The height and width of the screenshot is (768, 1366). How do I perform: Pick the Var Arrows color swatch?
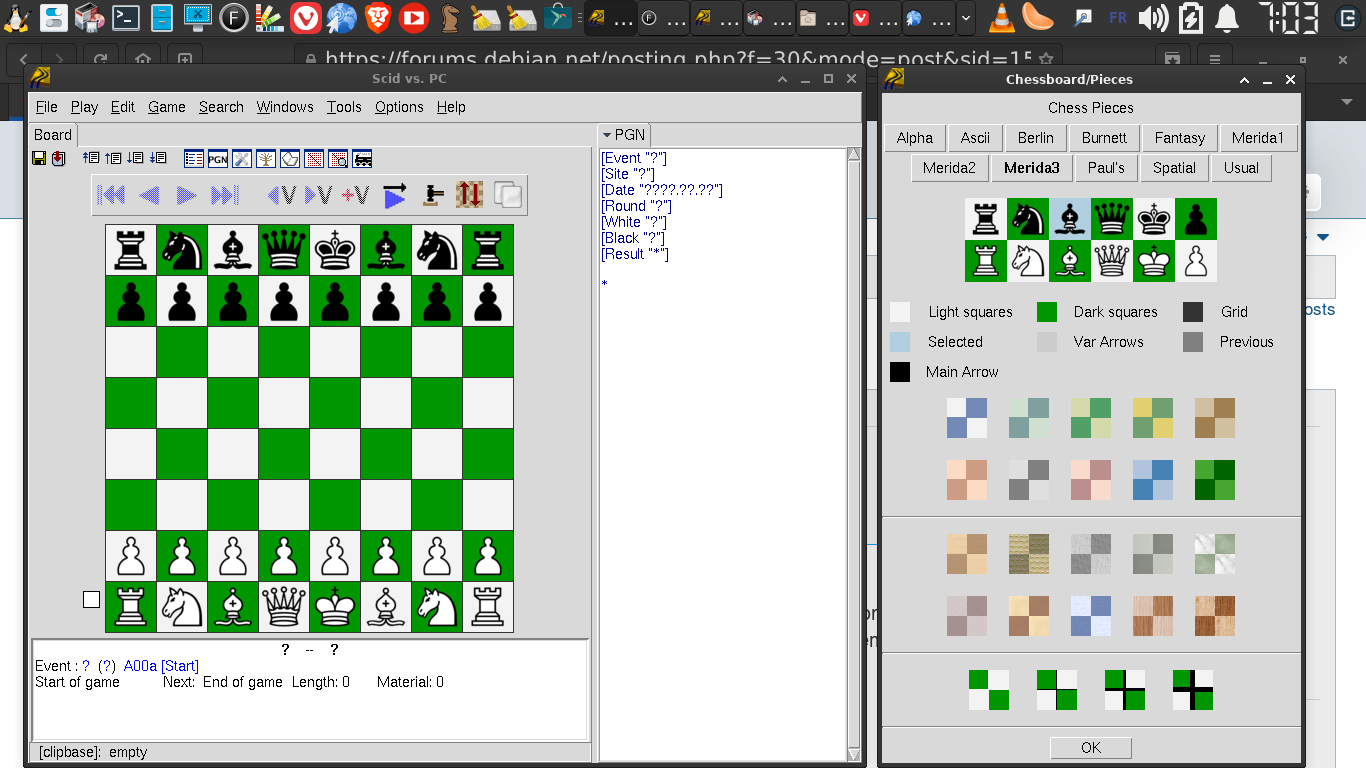coord(1046,342)
